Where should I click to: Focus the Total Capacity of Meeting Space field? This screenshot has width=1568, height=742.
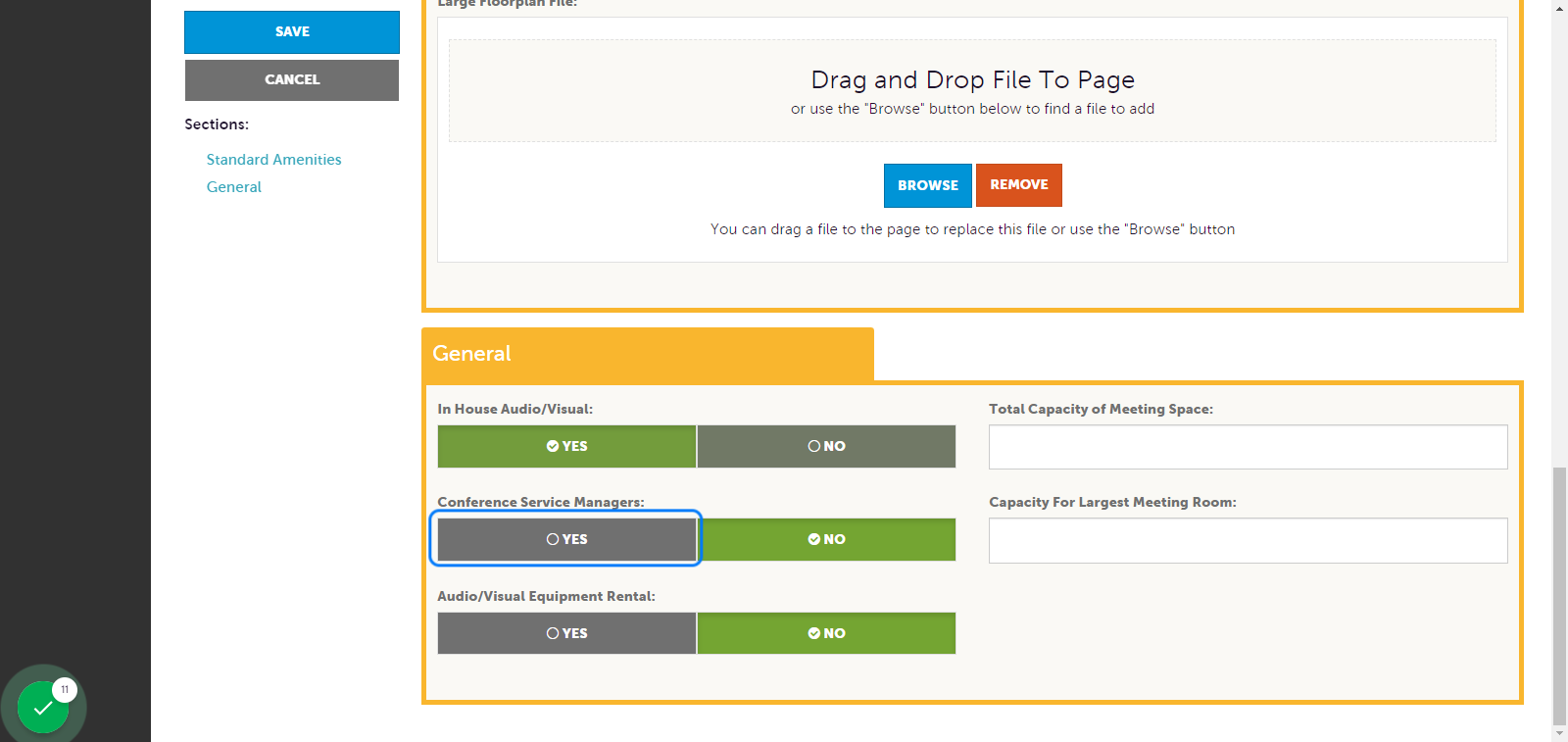tap(1248, 447)
